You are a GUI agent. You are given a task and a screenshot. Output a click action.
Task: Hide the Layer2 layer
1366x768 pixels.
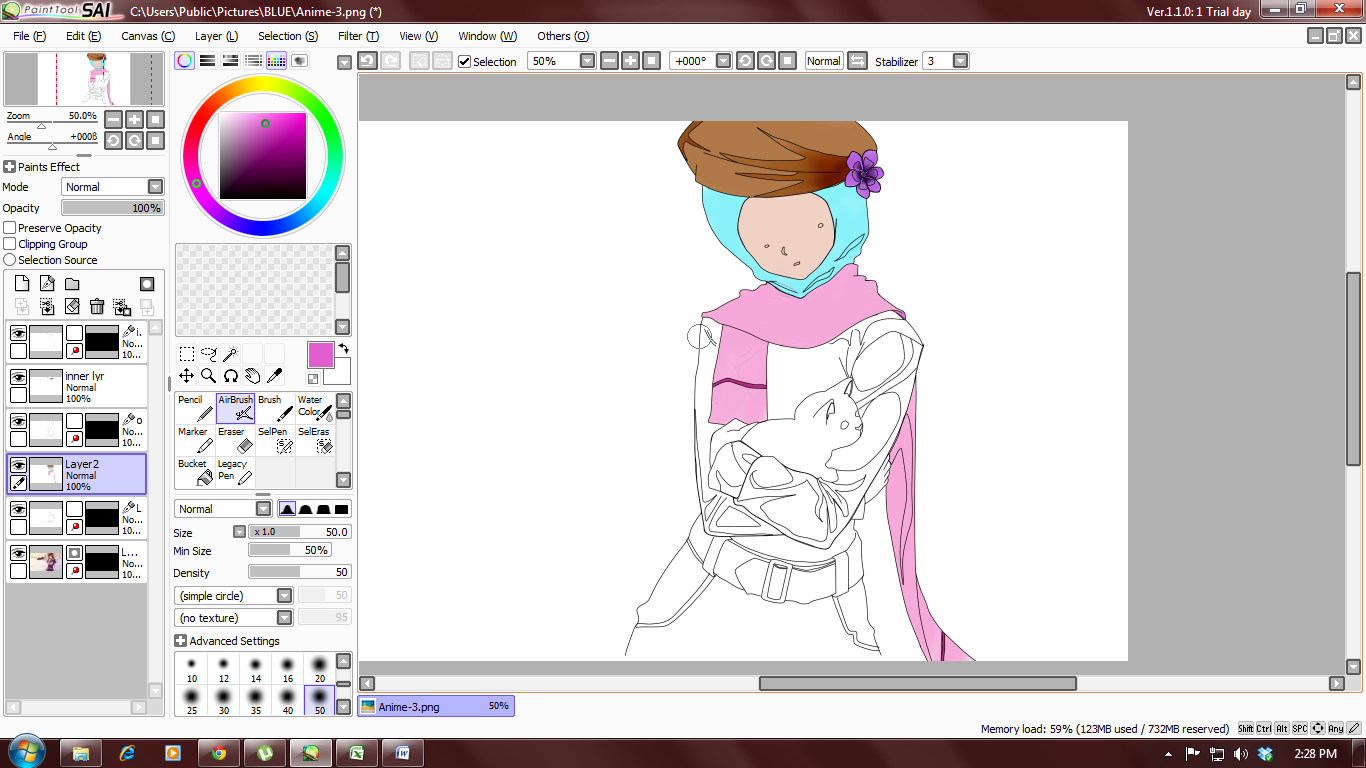coord(18,465)
